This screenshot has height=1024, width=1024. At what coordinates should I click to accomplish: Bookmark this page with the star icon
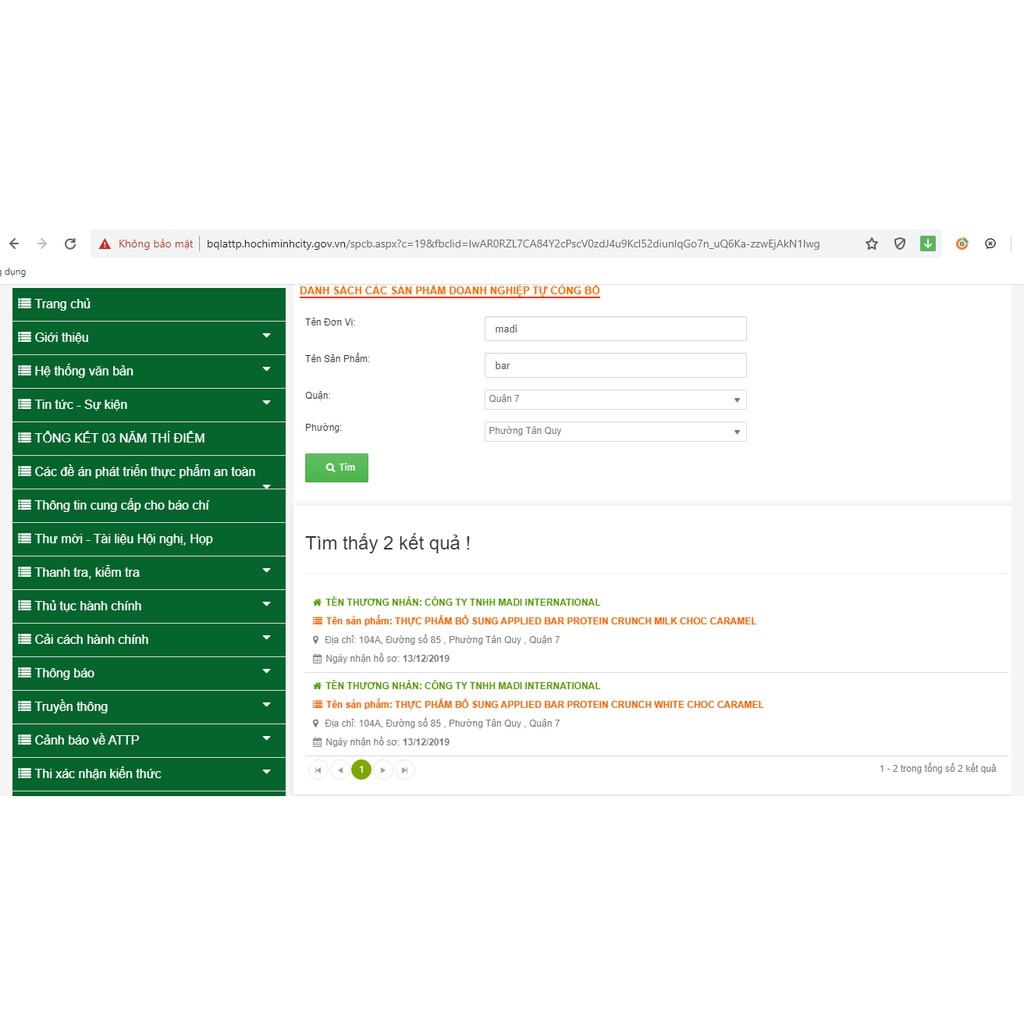[871, 244]
